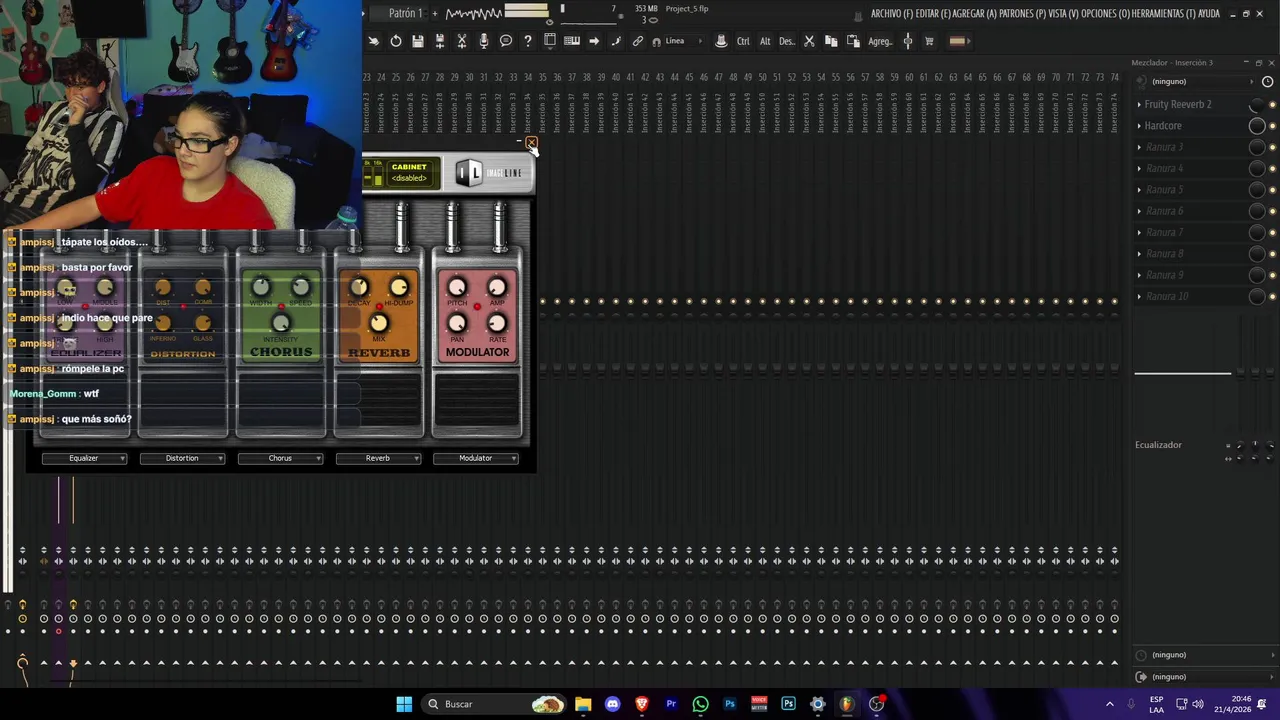This screenshot has height=720, width=1280.
Task: Open the Modulator pedal dropdown
Action: point(476,458)
